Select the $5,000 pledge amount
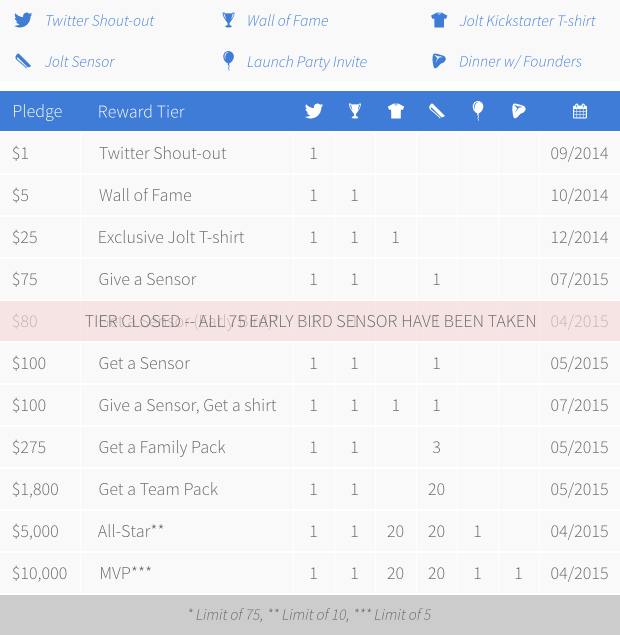This screenshot has width=620, height=635. pyautogui.click(x=35, y=531)
